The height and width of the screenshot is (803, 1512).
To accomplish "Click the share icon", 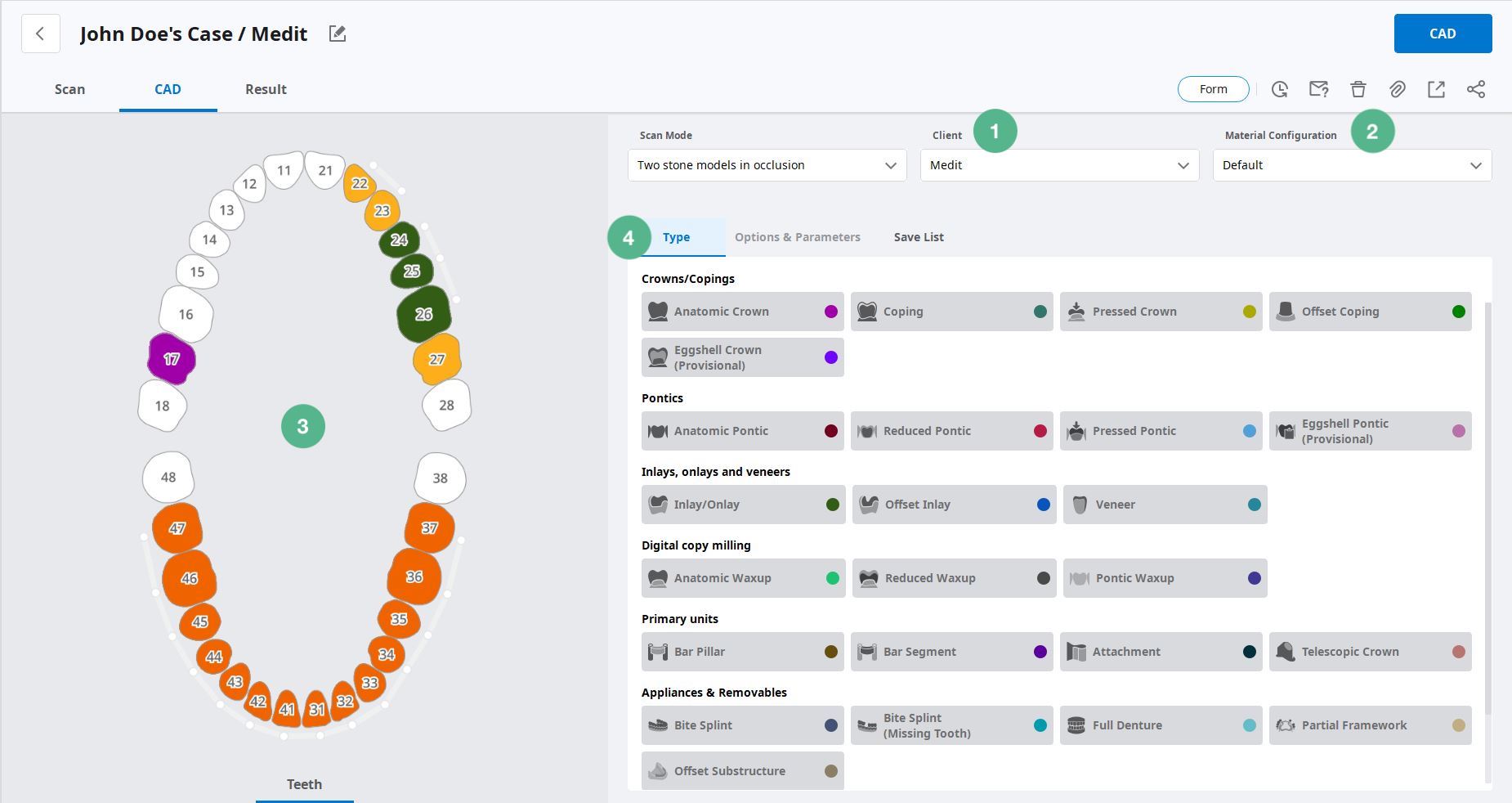I will tap(1475, 89).
